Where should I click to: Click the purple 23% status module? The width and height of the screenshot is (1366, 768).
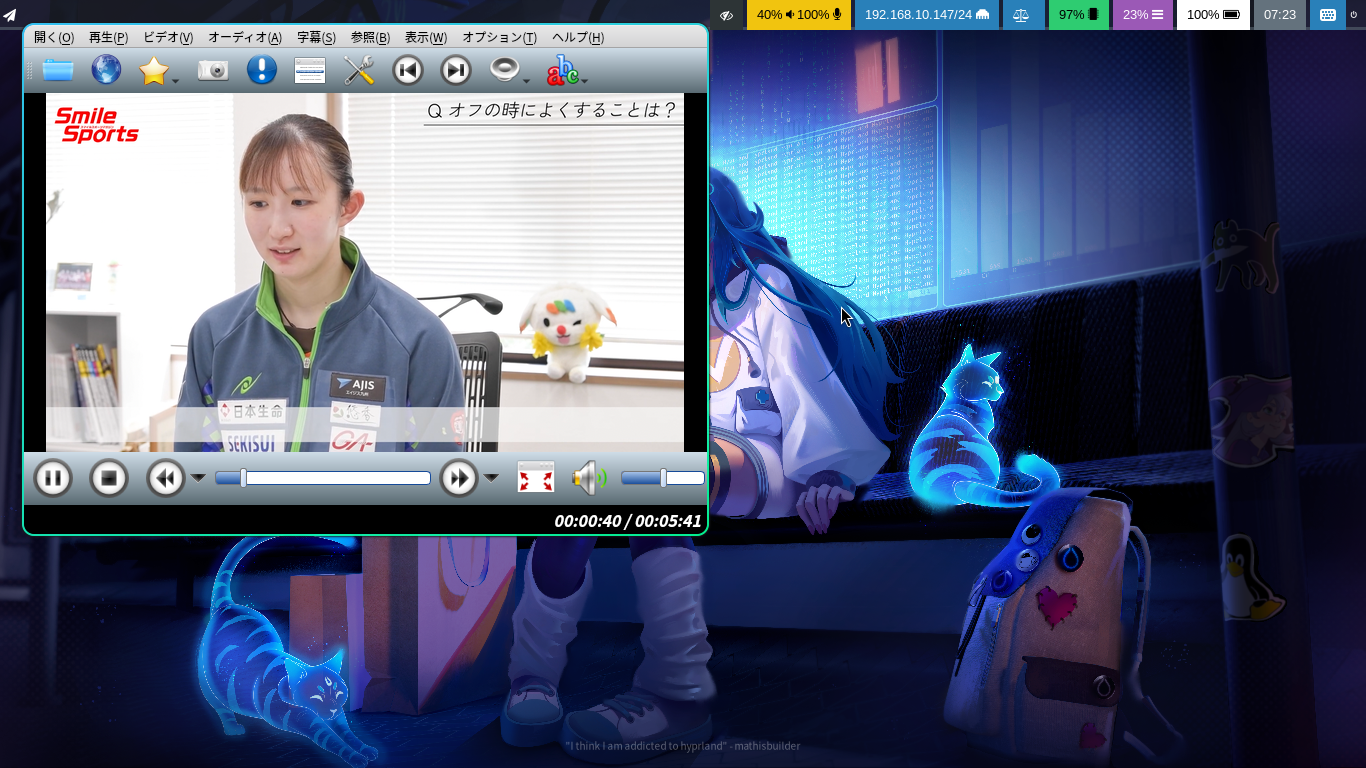(x=1143, y=15)
